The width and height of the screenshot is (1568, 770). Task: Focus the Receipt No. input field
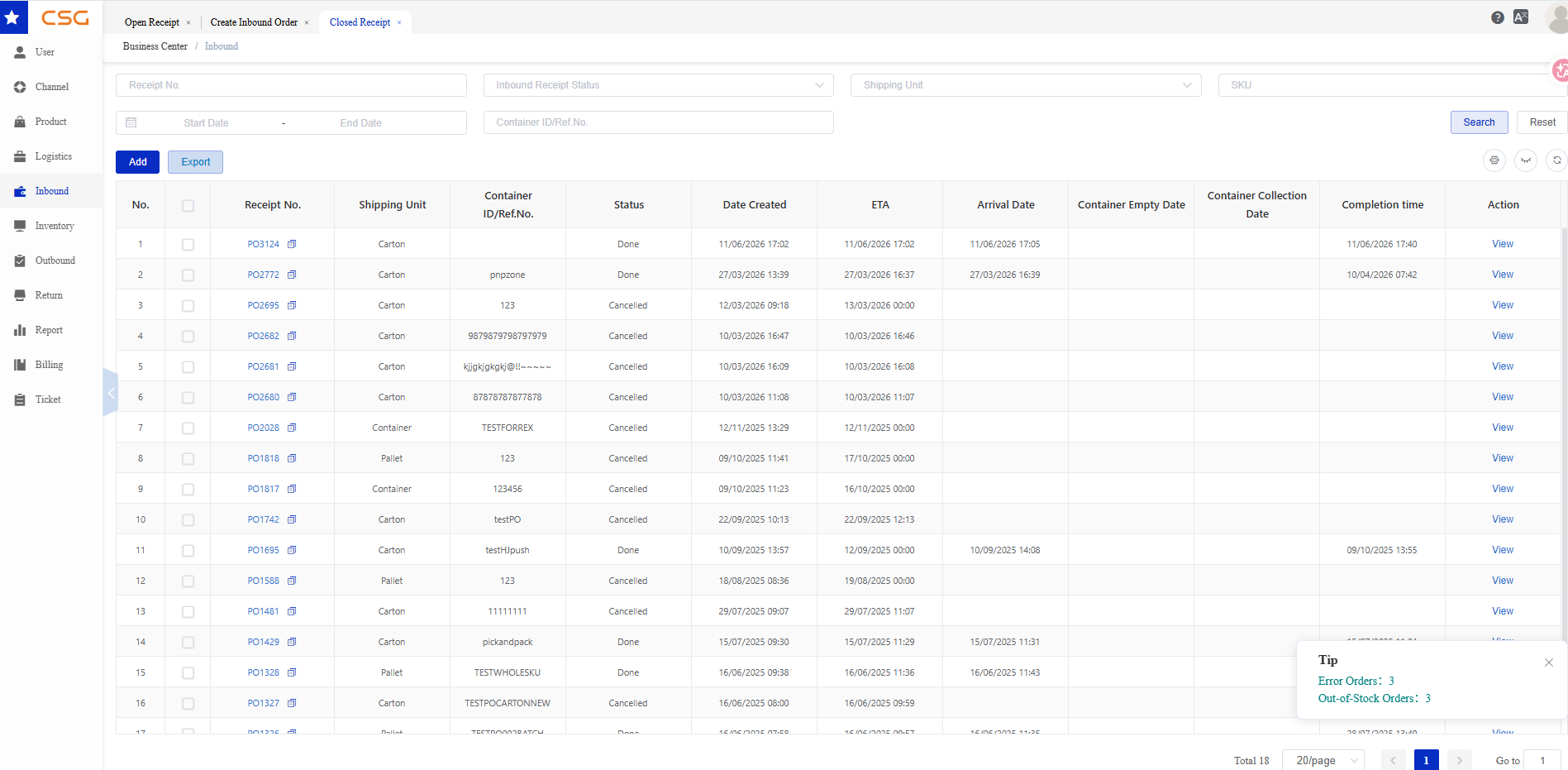pyautogui.click(x=291, y=85)
